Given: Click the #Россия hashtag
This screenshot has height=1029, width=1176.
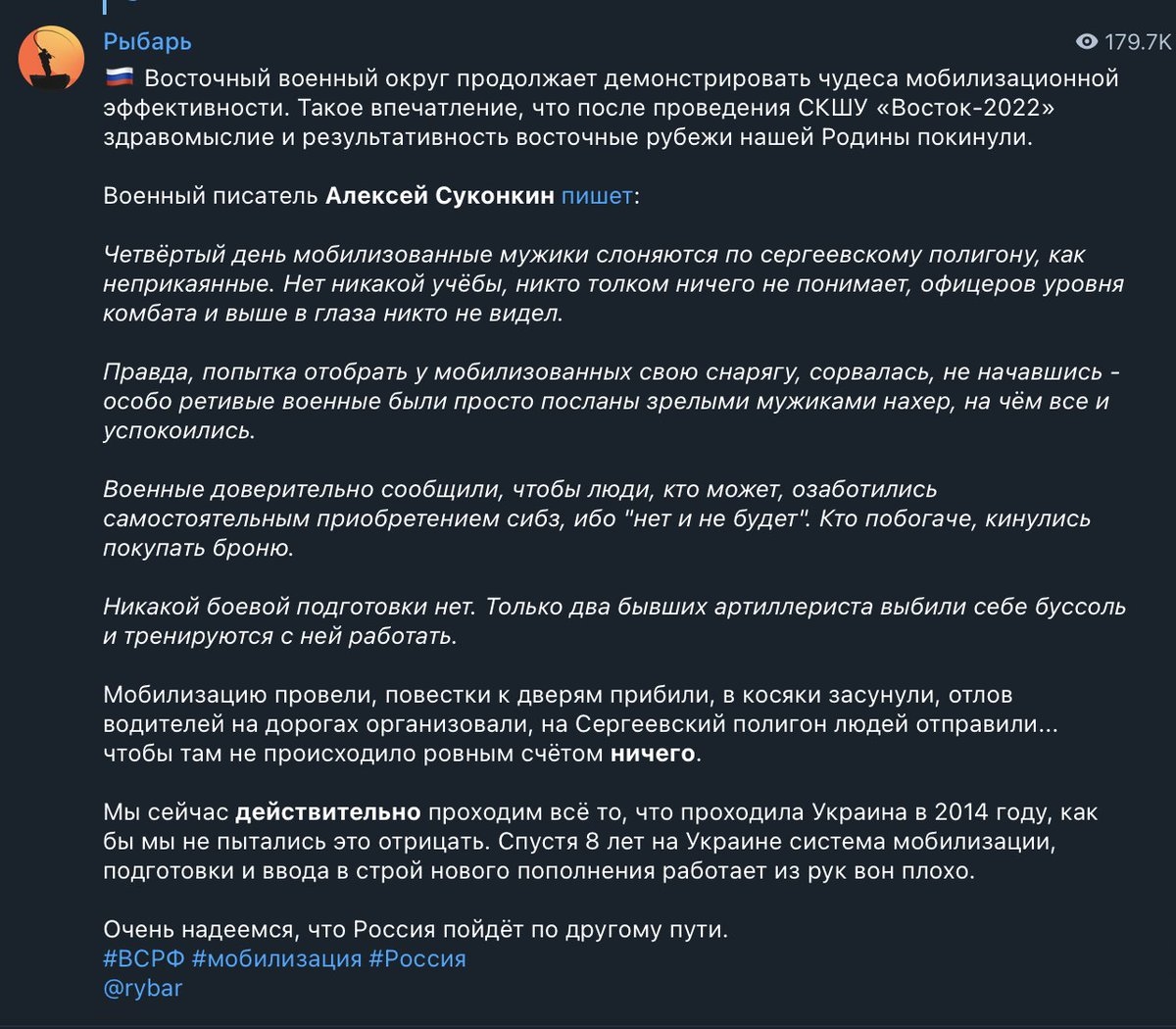Looking at the screenshot, I should [x=417, y=958].
